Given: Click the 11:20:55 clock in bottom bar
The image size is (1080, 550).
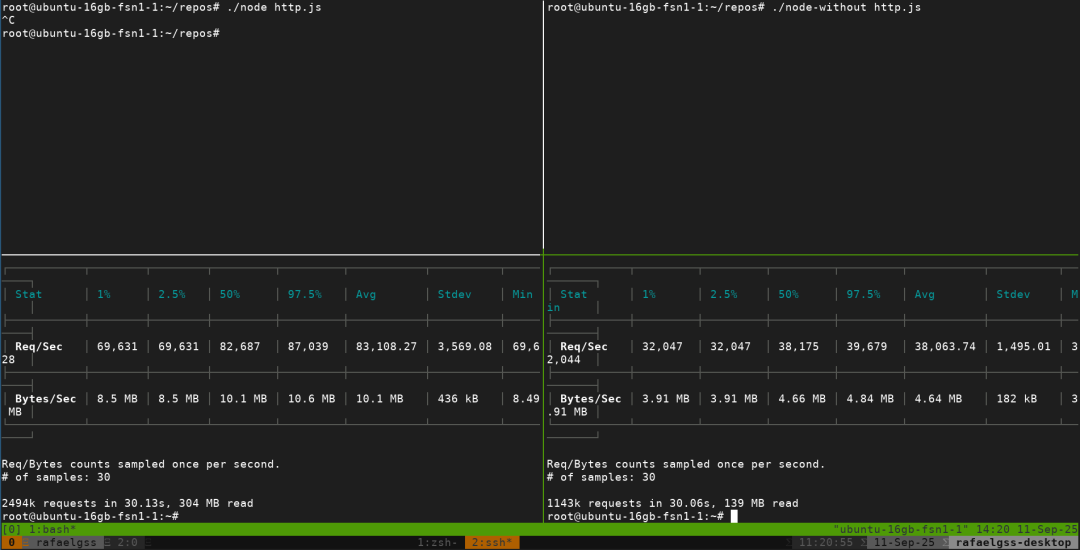Looking at the screenshot, I should point(825,542).
